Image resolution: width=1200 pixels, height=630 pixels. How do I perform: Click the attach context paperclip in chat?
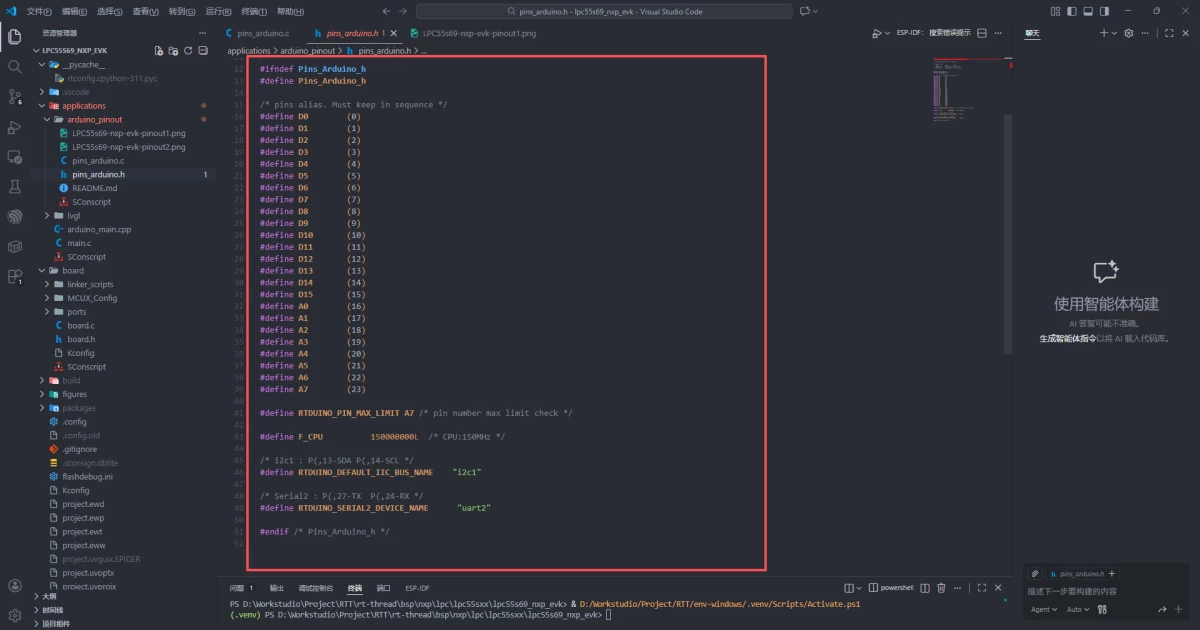[x=1035, y=574]
